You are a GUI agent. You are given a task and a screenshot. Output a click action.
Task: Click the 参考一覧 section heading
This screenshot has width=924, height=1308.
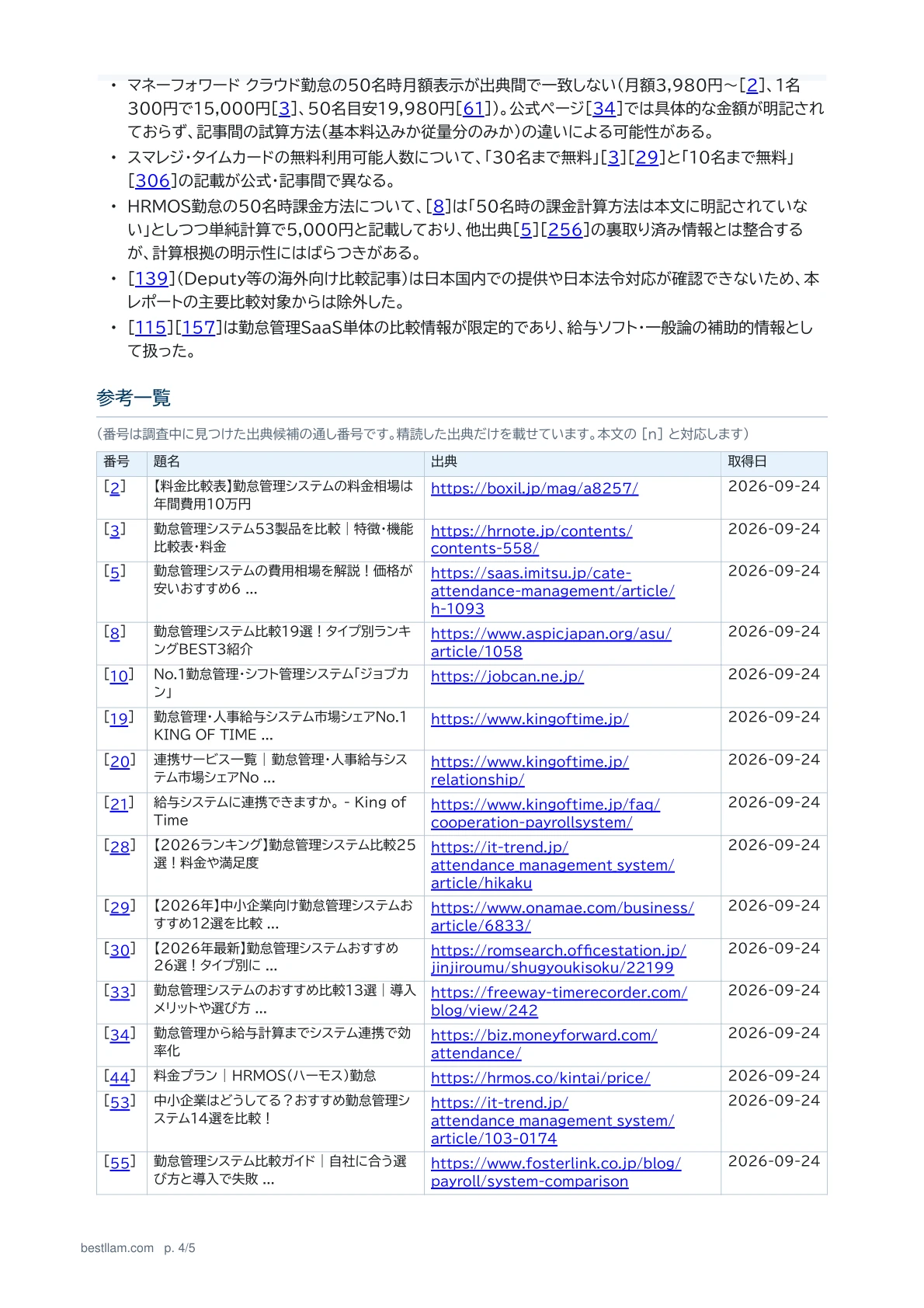[134, 398]
